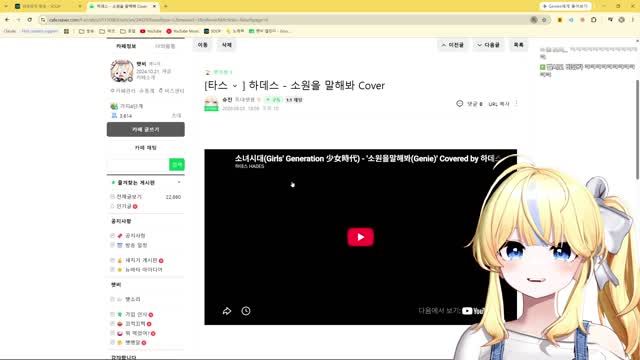Open the post's more options dots

tap(517, 104)
